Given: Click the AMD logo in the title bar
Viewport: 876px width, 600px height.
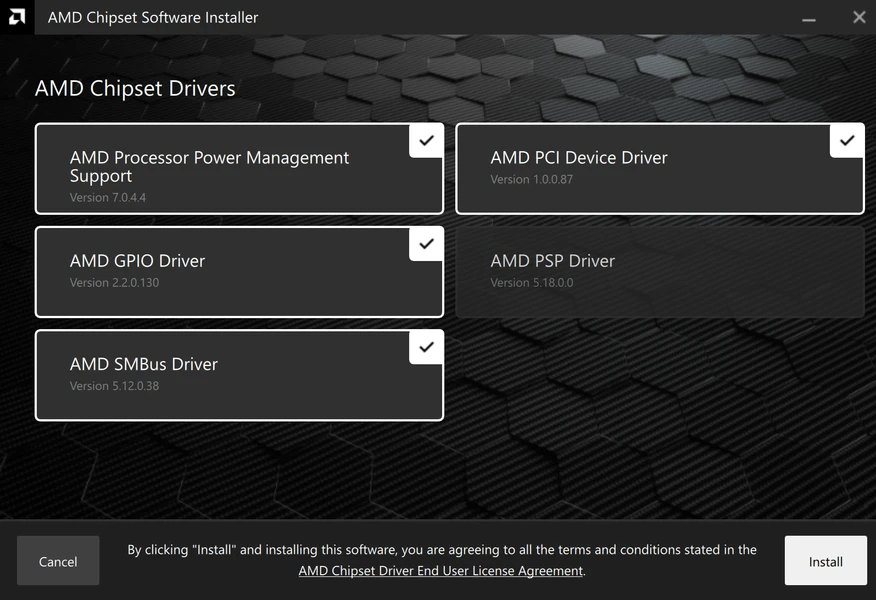Looking at the screenshot, I should 15,17.
